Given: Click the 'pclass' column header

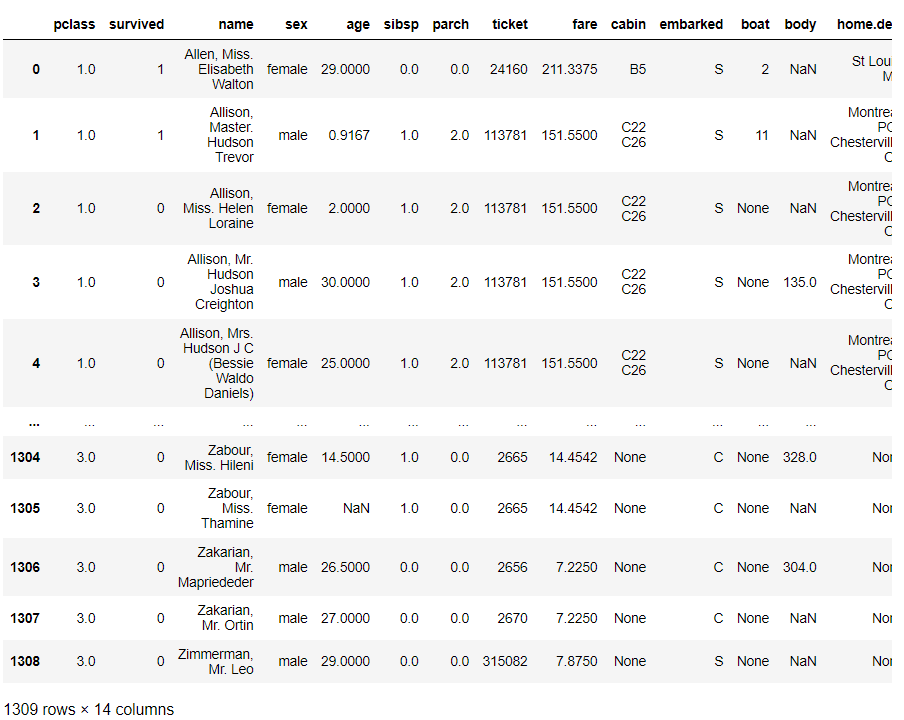Looking at the screenshot, I should point(74,24).
